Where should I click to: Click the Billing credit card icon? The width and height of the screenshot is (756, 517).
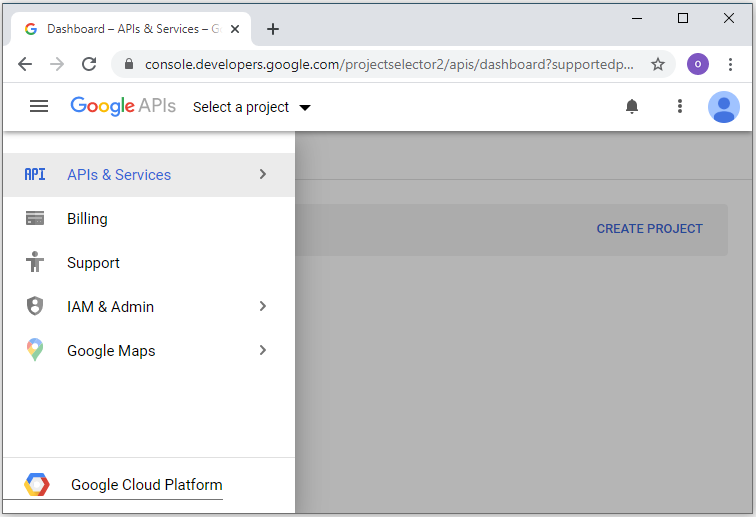[35, 218]
